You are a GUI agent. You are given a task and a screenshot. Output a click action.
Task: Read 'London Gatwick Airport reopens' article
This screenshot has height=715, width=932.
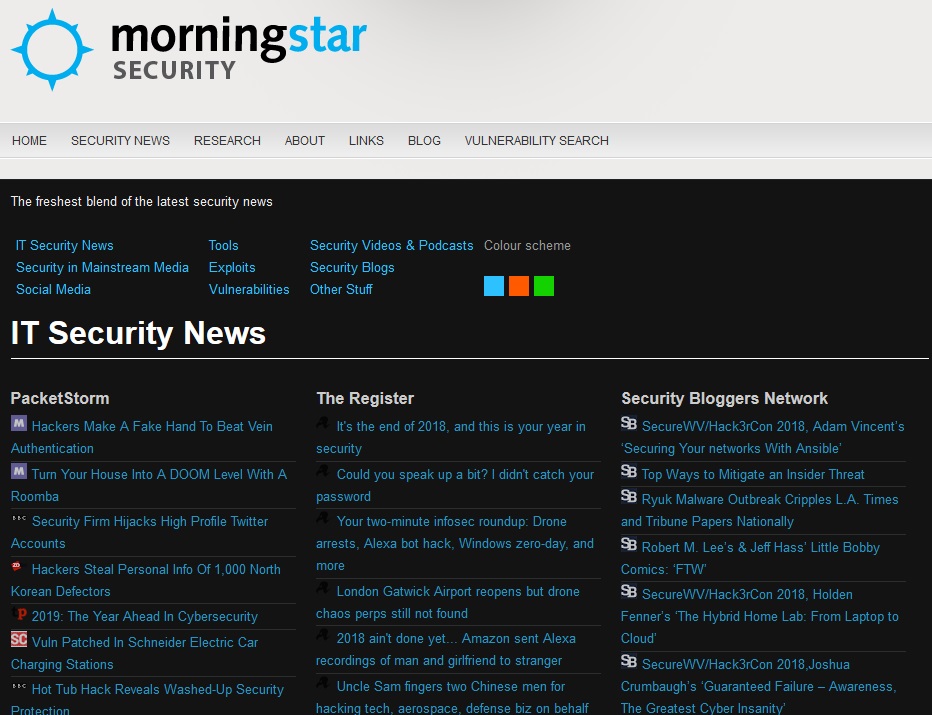(448, 602)
